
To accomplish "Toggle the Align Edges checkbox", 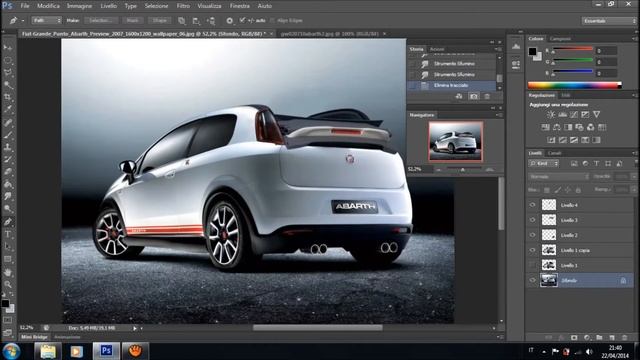I will click(x=273, y=20).
